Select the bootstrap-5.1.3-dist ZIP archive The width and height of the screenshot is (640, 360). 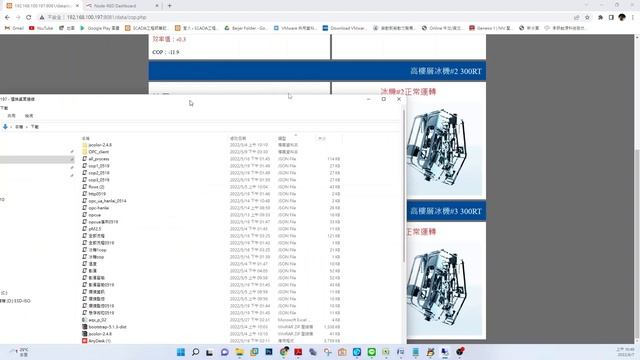click(x=107, y=327)
